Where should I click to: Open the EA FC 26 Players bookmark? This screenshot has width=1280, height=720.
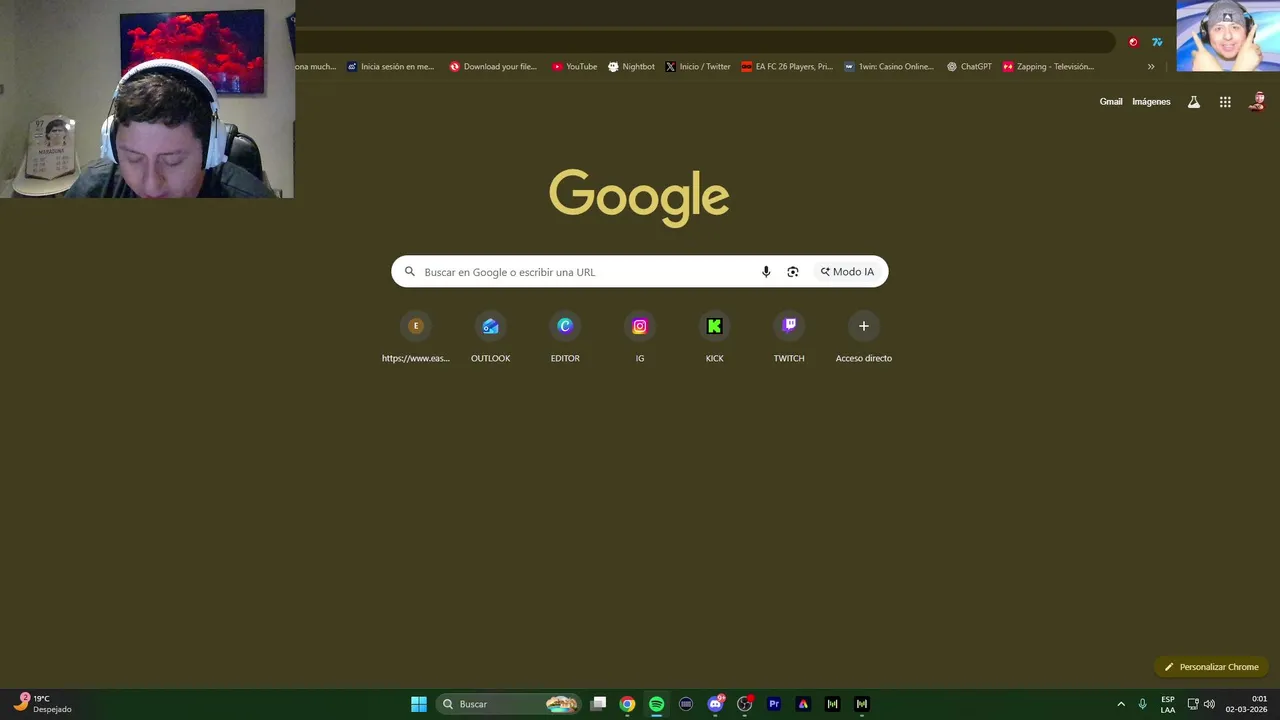(787, 67)
